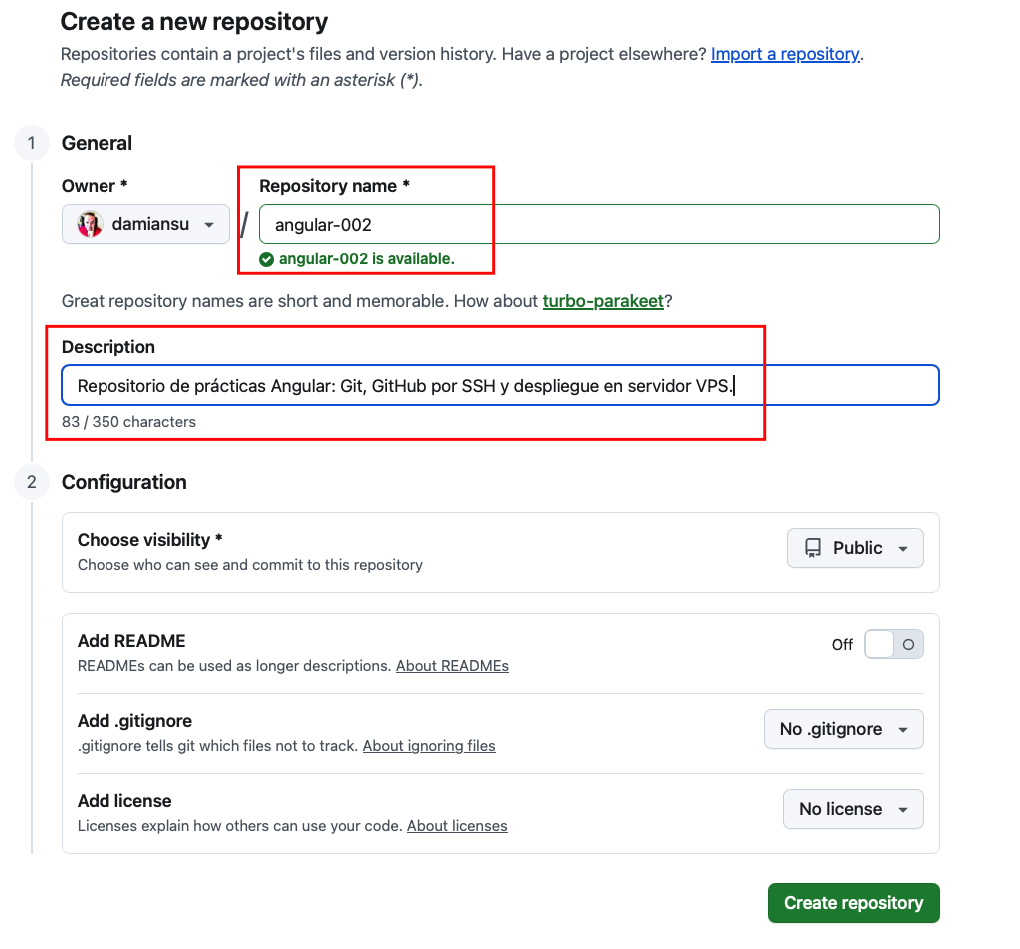Image resolution: width=1020 pixels, height=949 pixels.
Task: Focus the Repository name input field
Action: (600, 224)
